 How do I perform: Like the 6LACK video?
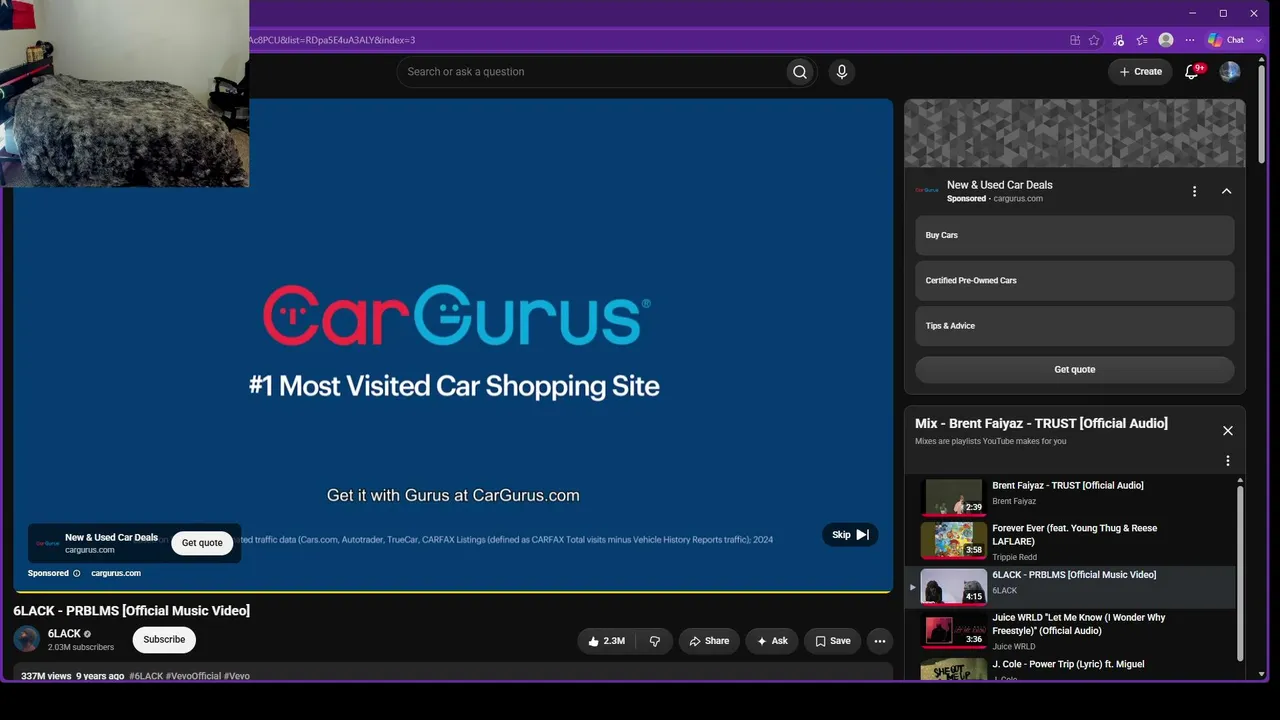(x=607, y=641)
